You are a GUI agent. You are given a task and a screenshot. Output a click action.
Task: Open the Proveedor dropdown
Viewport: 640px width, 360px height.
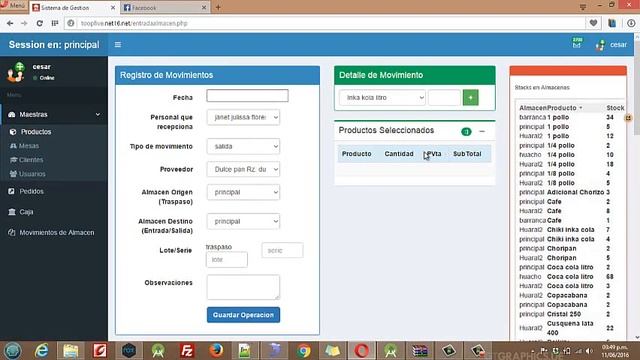(x=243, y=169)
